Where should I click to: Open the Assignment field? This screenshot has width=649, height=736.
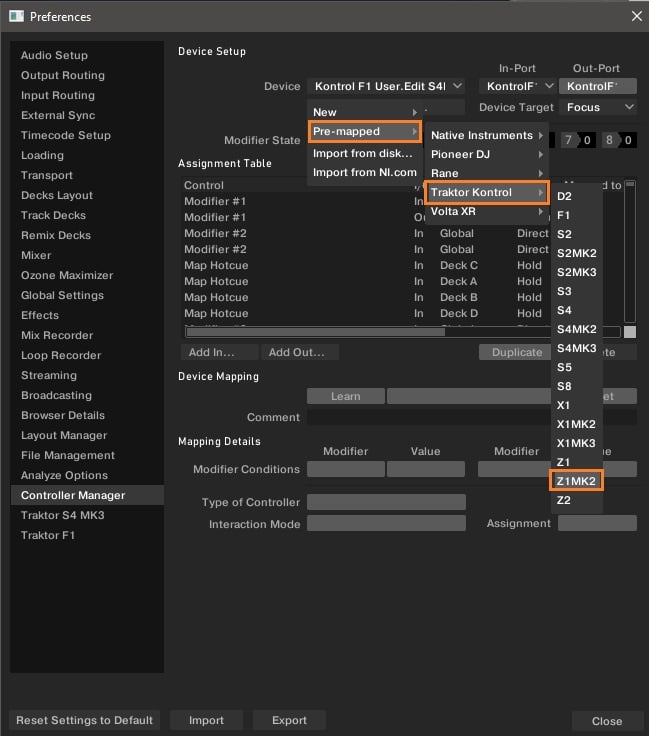(597, 523)
